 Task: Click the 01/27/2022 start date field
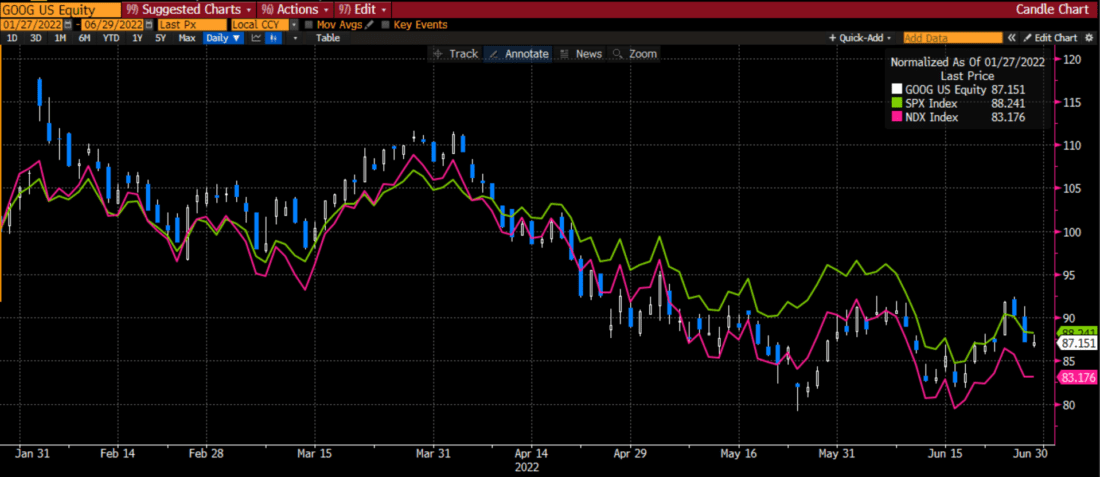[x=32, y=25]
